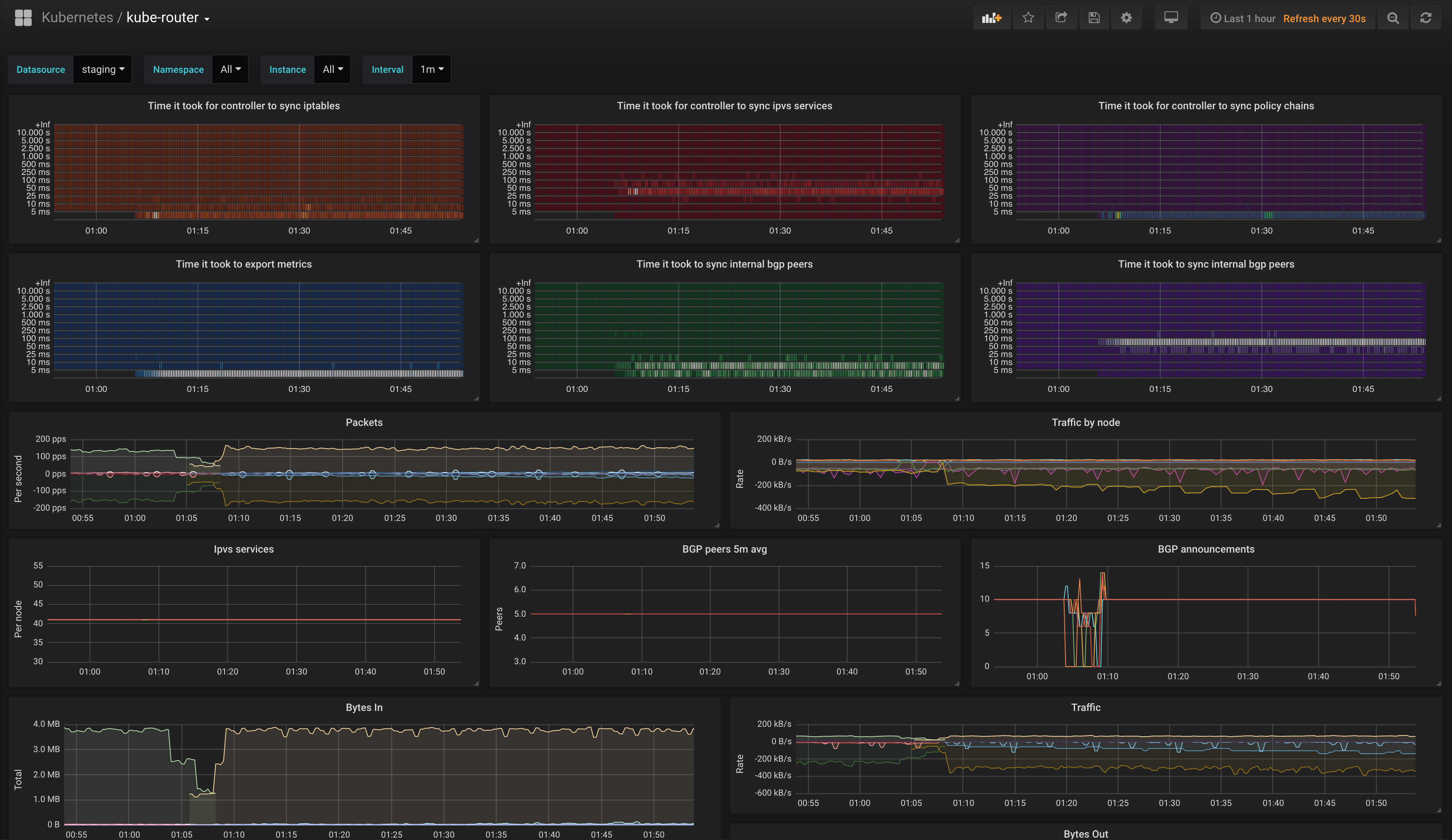Viewport: 1452px width, 840px height.
Task: Open dashboard settings gear
Action: click(x=1126, y=18)
